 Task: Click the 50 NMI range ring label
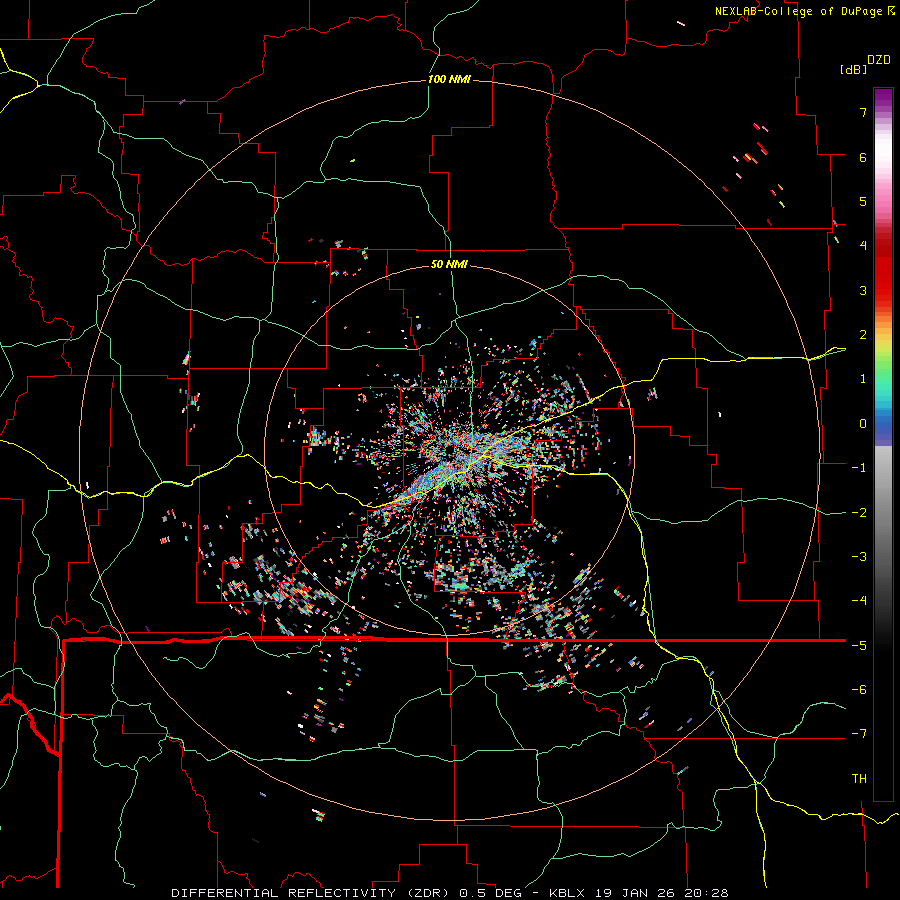449,264
